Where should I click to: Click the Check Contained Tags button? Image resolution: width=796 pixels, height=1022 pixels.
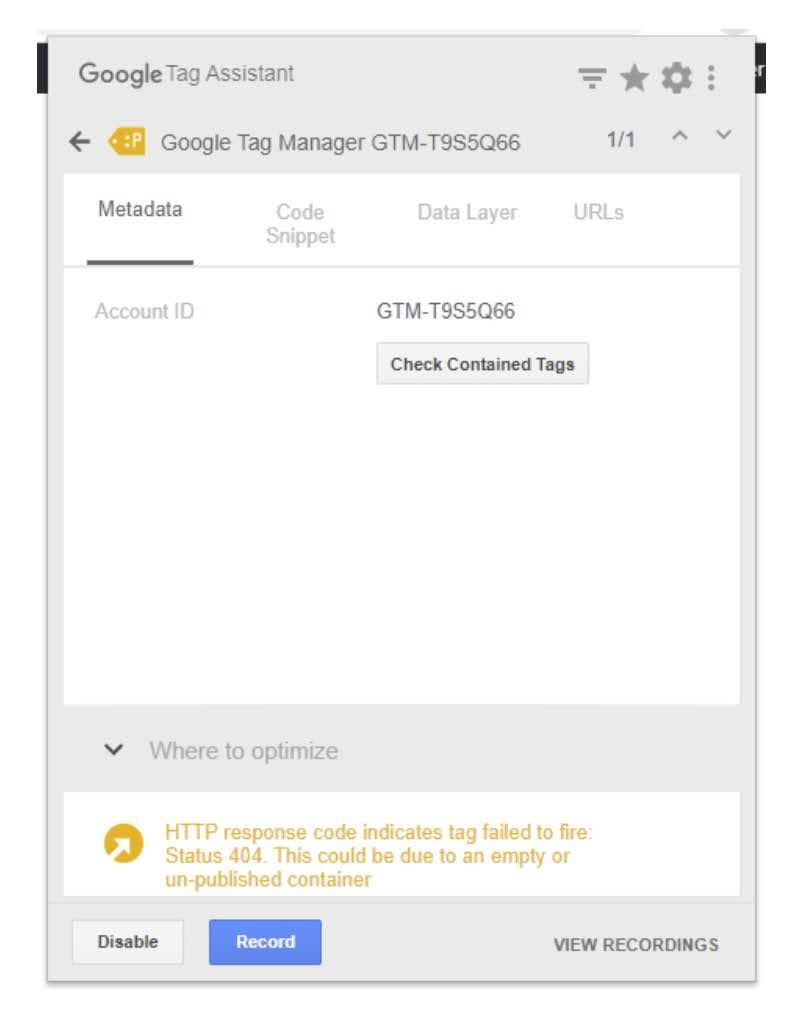[x=482, y=364]
